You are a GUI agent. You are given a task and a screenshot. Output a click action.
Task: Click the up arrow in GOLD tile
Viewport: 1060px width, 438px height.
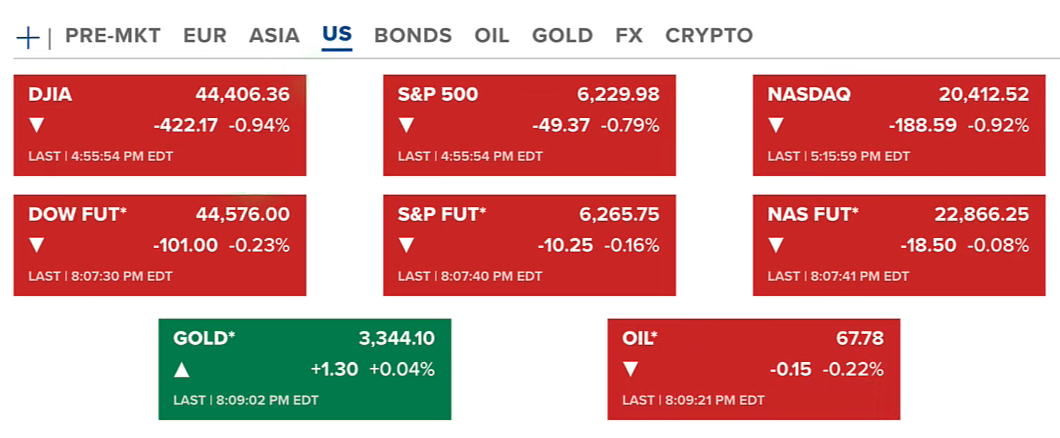click(182, 370)
